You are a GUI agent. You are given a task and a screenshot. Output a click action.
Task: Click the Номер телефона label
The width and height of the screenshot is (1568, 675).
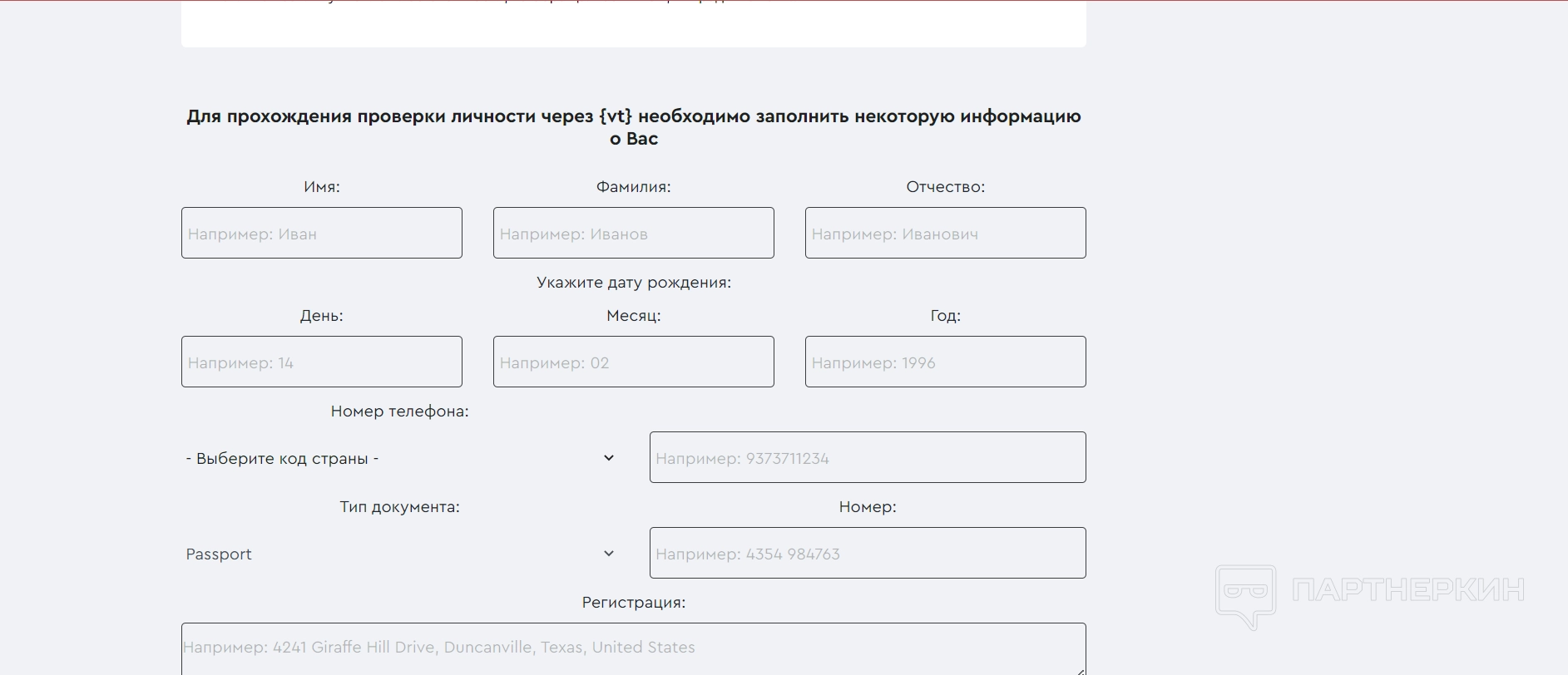pyautogui.click(x=399, y=411)
